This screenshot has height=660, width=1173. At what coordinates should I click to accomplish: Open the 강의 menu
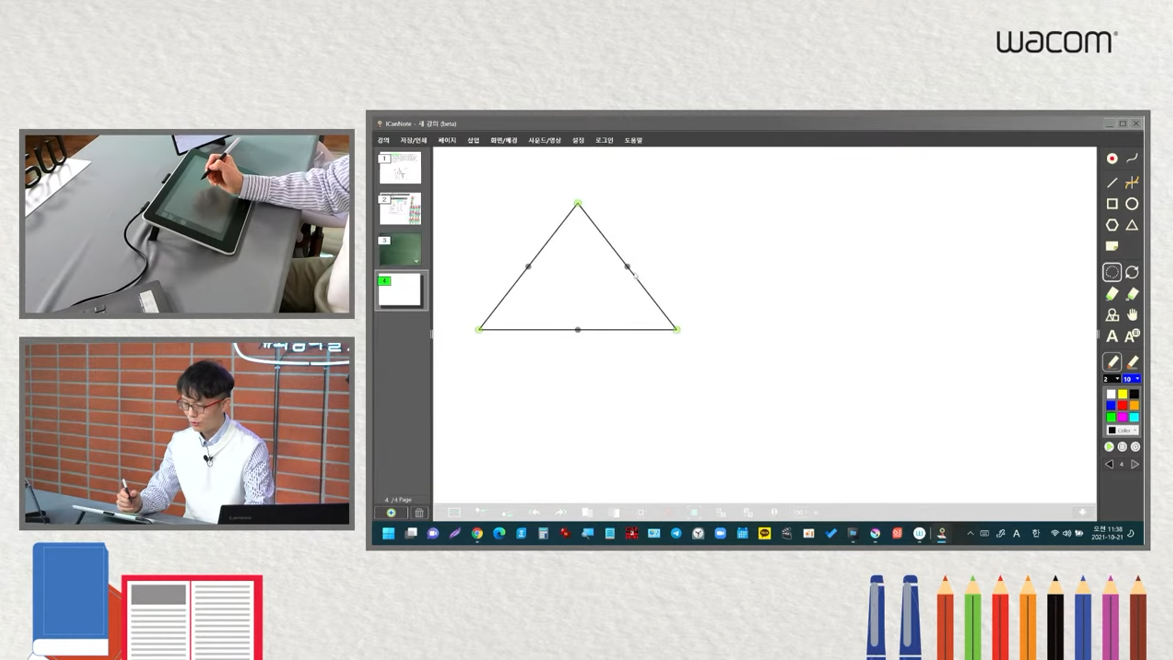pos(384,140)
